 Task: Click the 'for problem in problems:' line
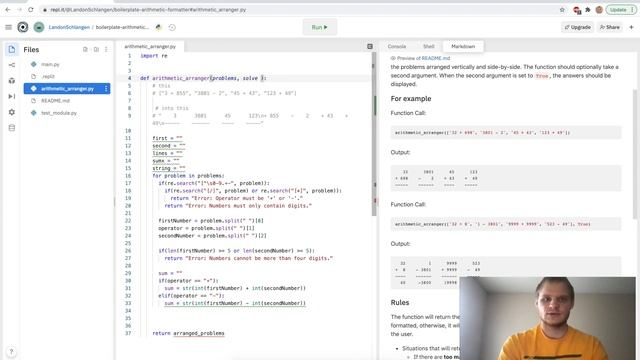click(188, 176)
